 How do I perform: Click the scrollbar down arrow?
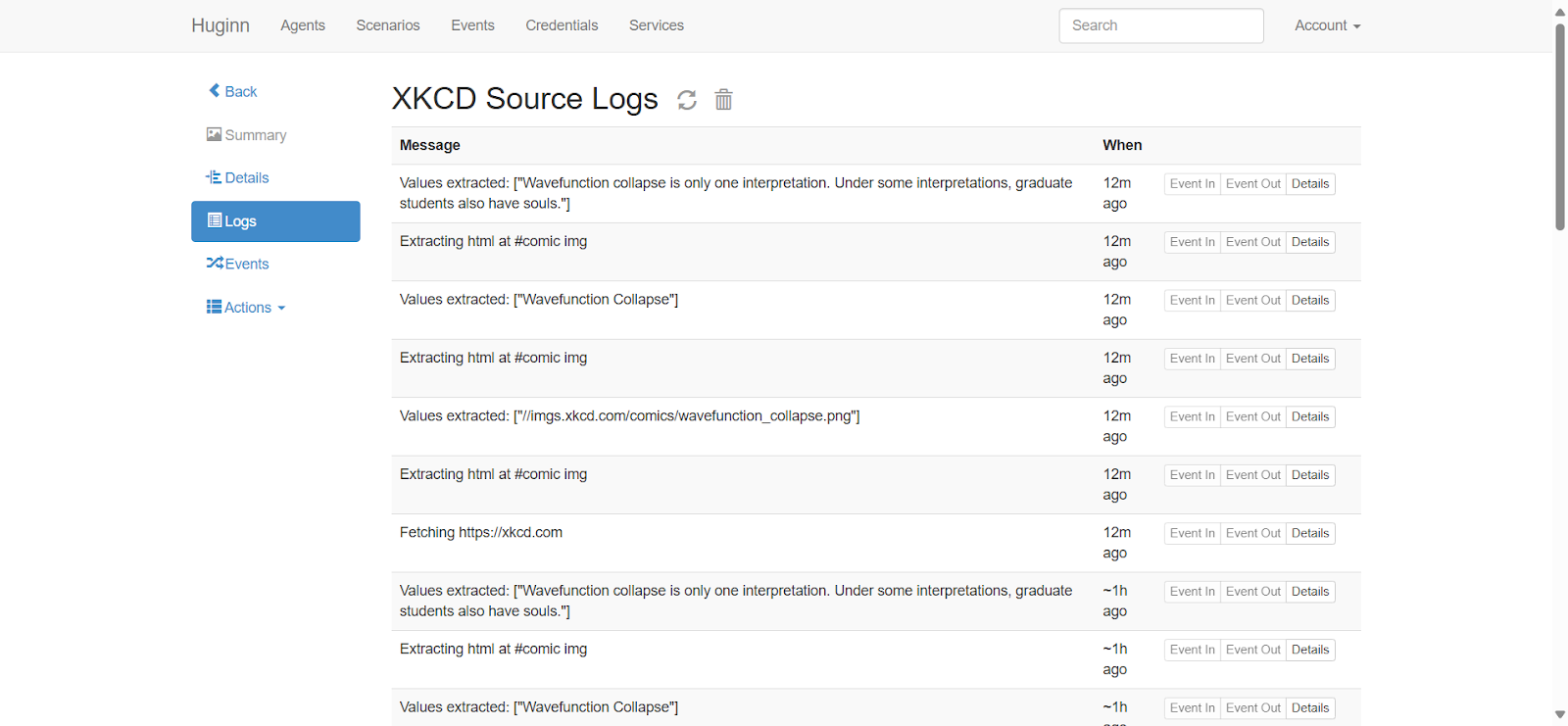coord(1560,715)
